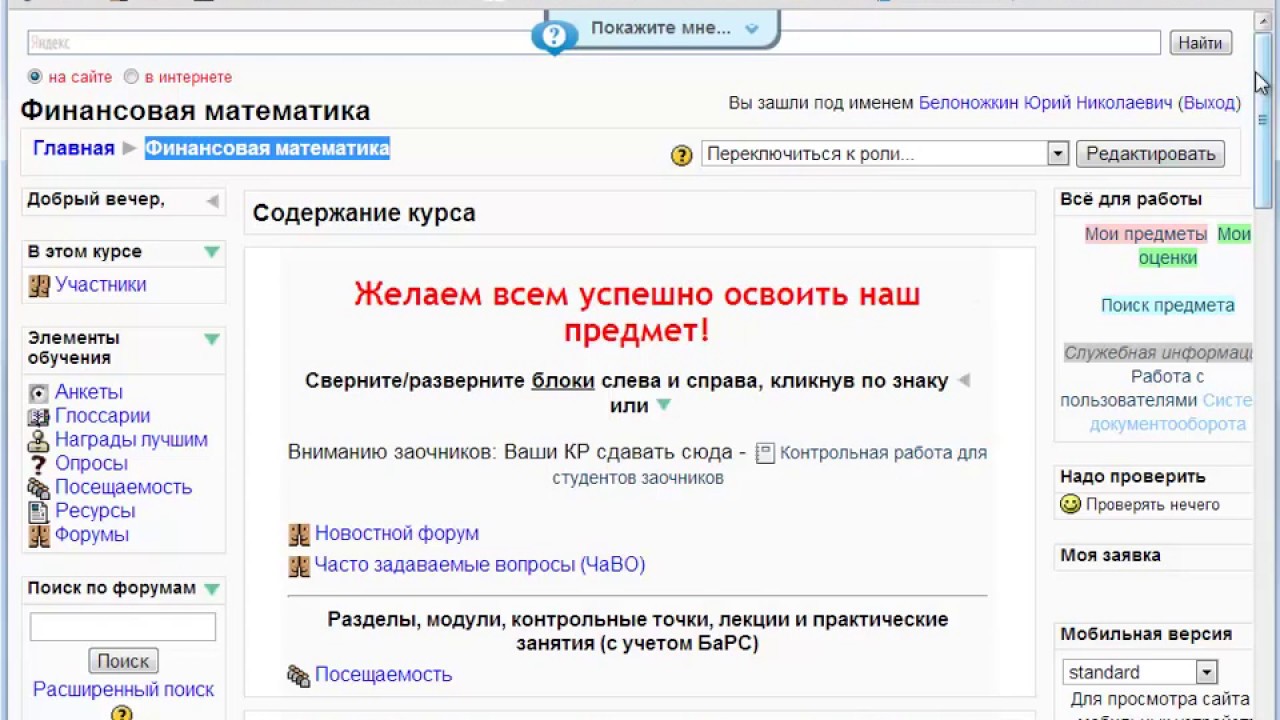The height and width of the screenshot is (720, 1280).
Task: Click the Ресурсы document icon
Action: click(39, 512)
